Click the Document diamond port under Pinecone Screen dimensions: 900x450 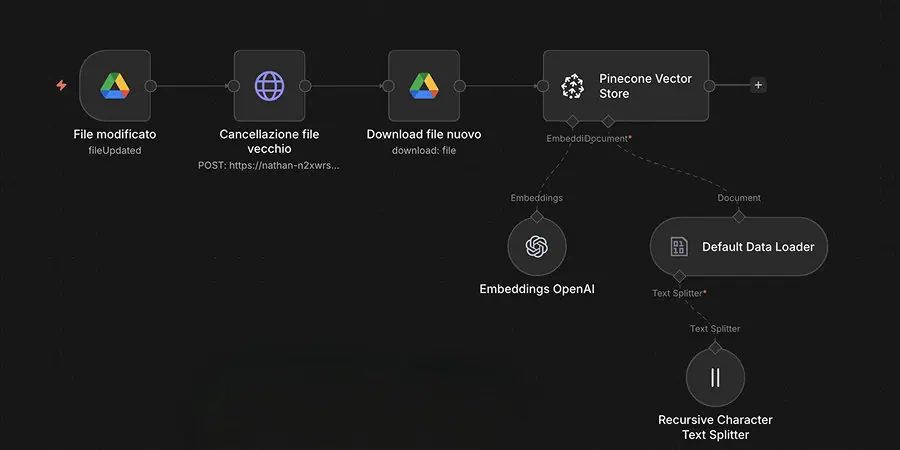[608, 121]
